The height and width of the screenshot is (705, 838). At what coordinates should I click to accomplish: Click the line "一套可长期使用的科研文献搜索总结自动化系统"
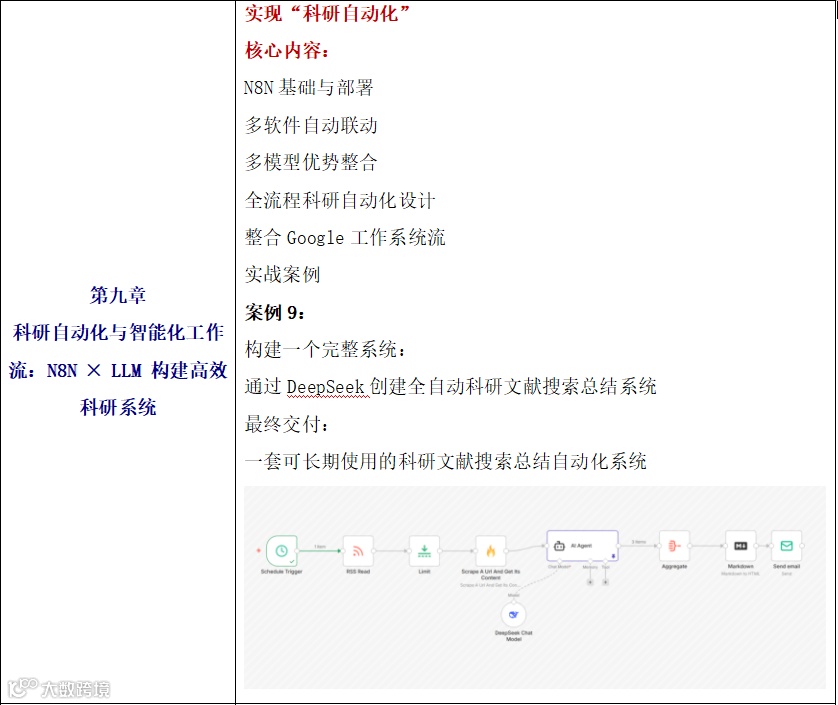(x=446, y=461)
